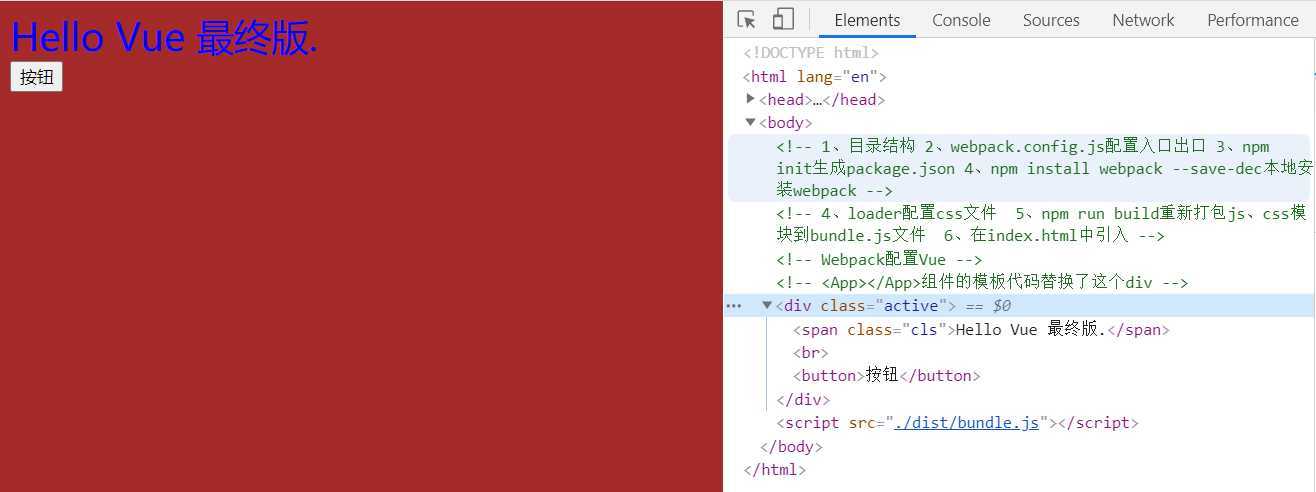Select the comment starting with 1、目录结构
Image resolution: width=1316 pixels, height=492 pixels.
[x=1019, y=168]
